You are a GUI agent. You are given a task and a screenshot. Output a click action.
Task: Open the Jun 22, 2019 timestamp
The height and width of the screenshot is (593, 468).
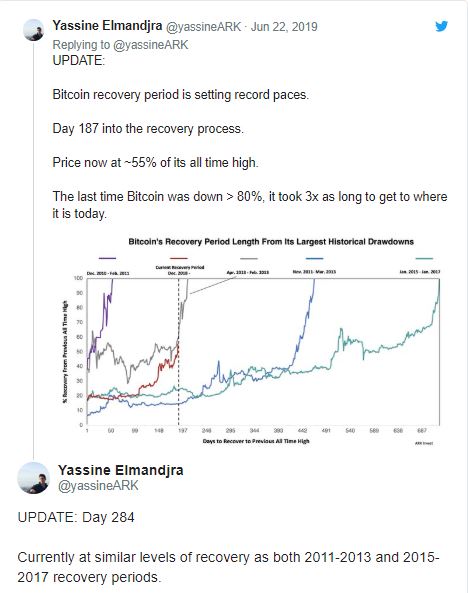tap(284, 26)
